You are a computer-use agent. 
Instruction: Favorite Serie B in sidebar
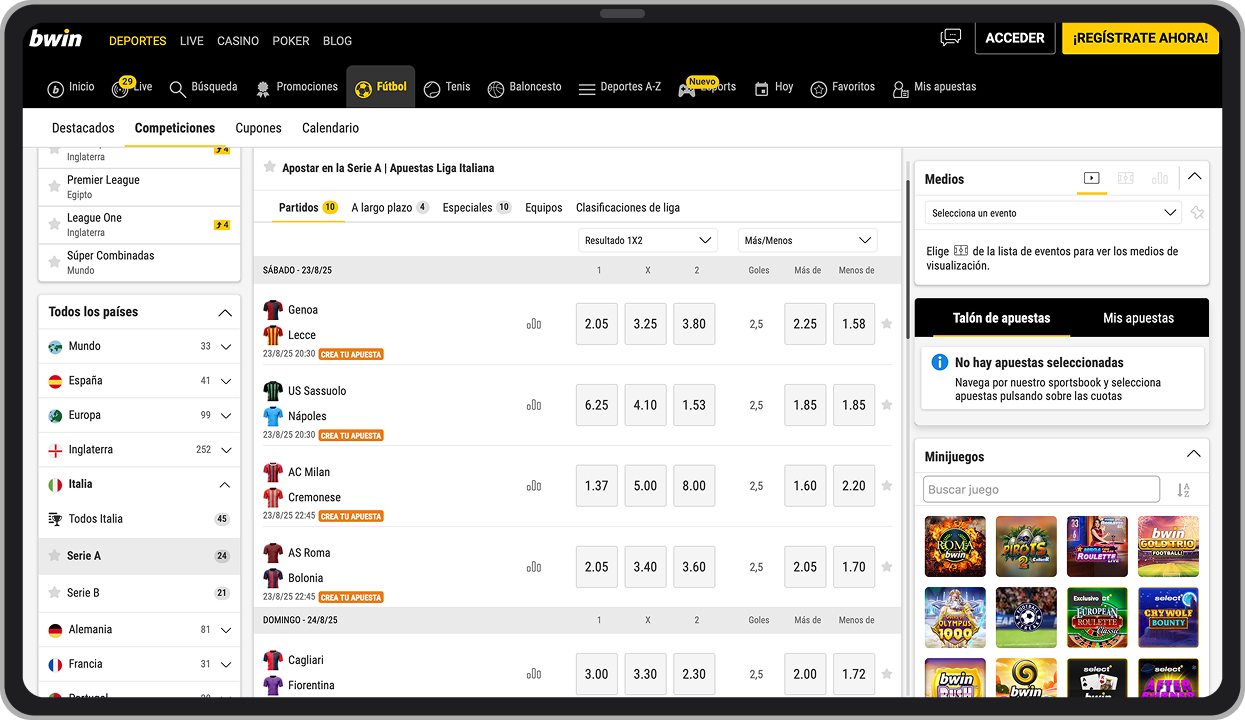click(x=54, y=593)
